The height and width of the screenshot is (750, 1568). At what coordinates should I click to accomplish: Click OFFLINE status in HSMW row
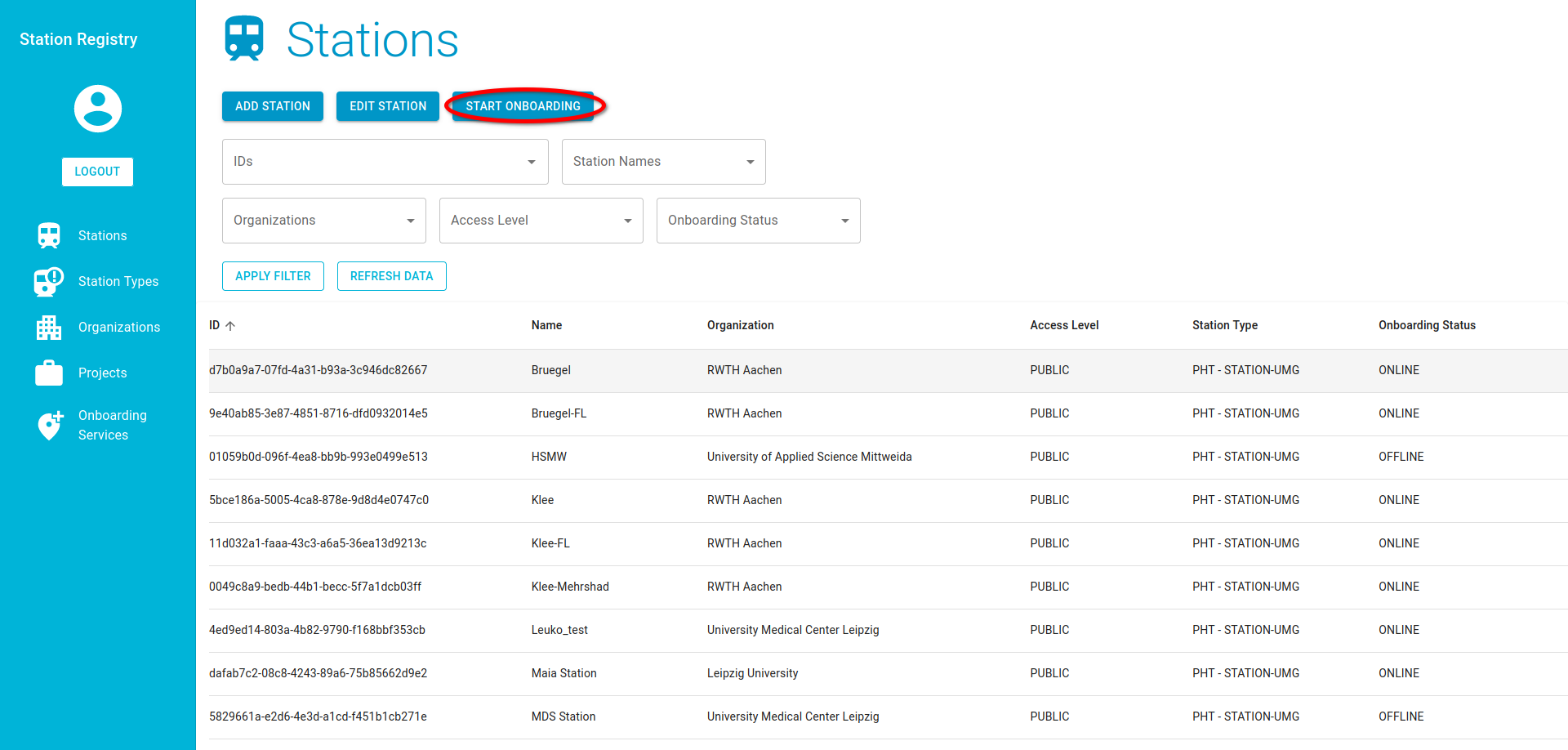(1401, 457)
